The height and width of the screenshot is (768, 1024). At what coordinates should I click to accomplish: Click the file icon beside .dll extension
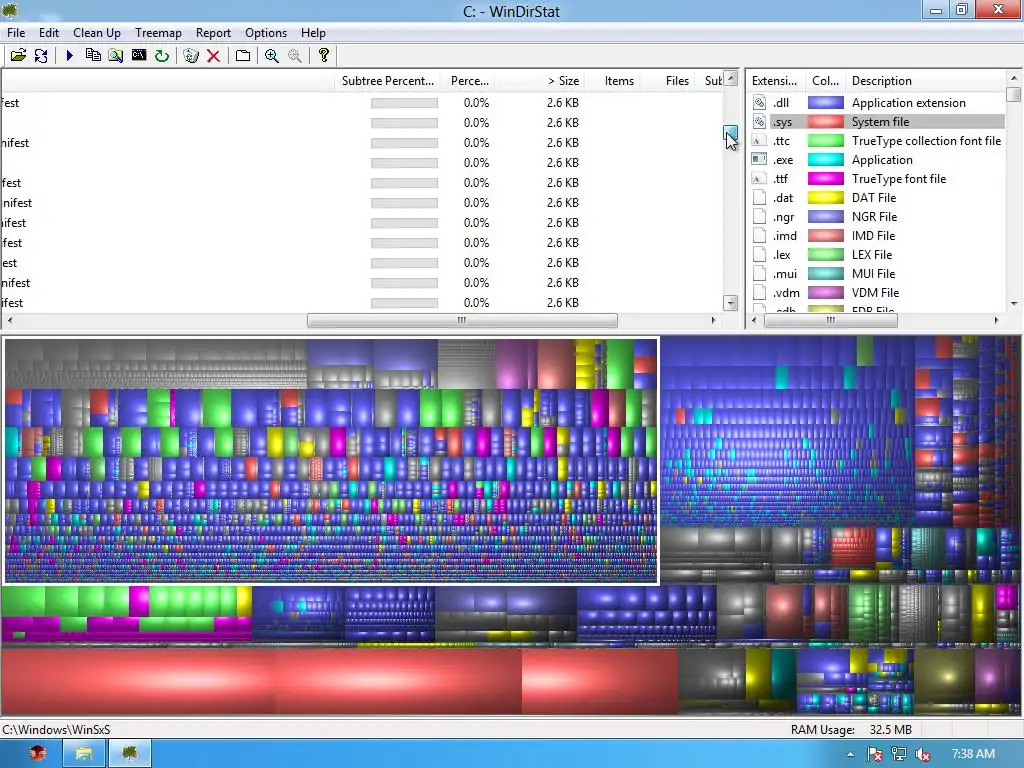tap(759, 103)
